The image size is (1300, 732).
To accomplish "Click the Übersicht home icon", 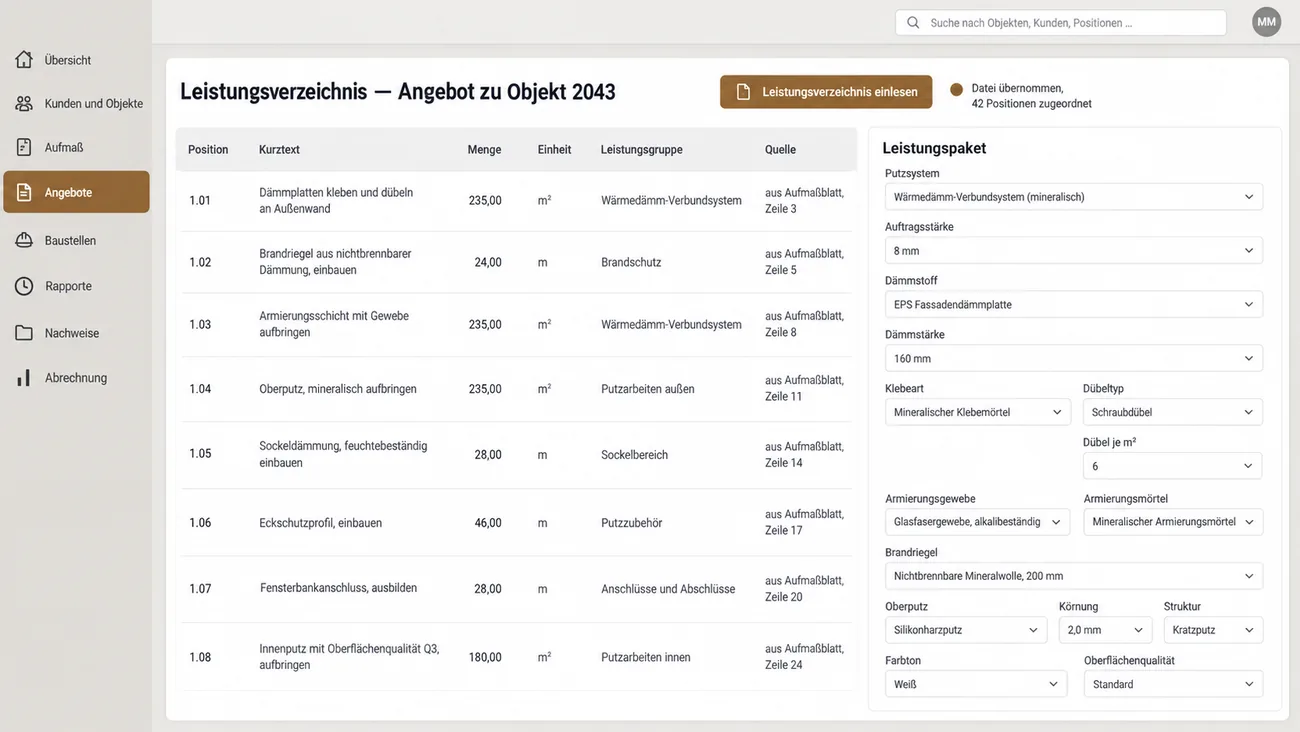I will [24, 60].
